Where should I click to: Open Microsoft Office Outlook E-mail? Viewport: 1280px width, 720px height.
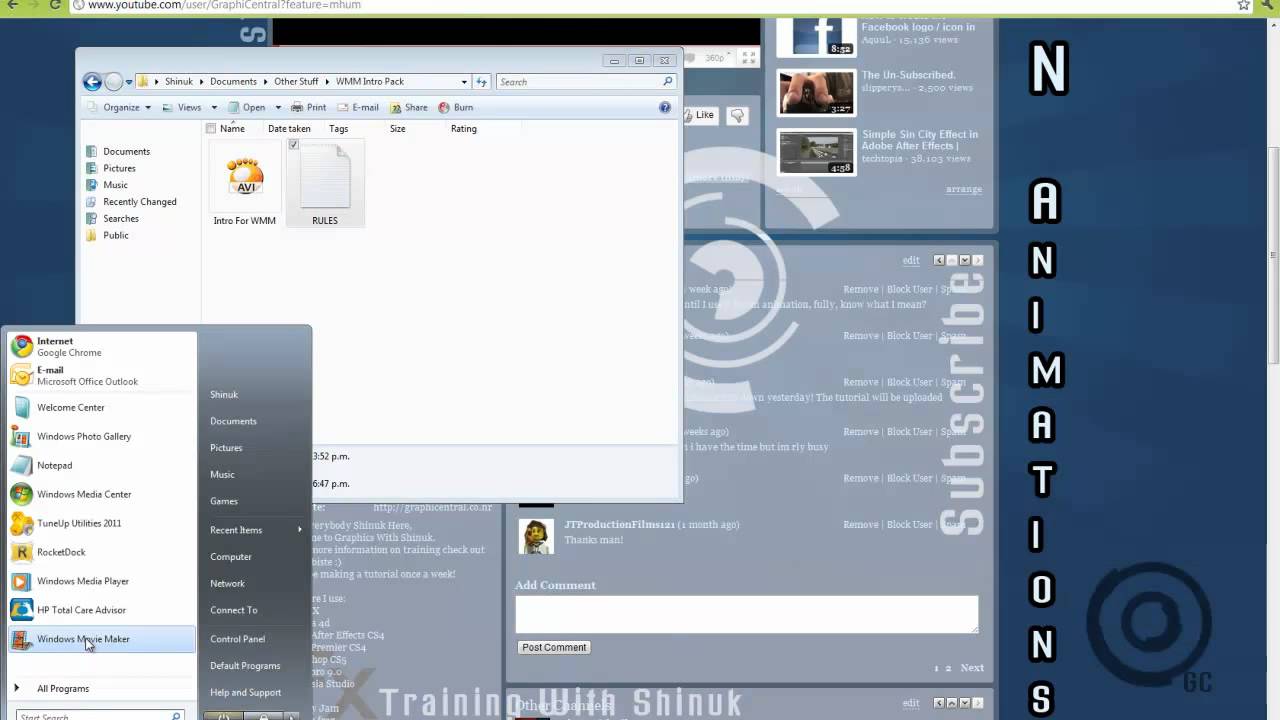(100, 376)
